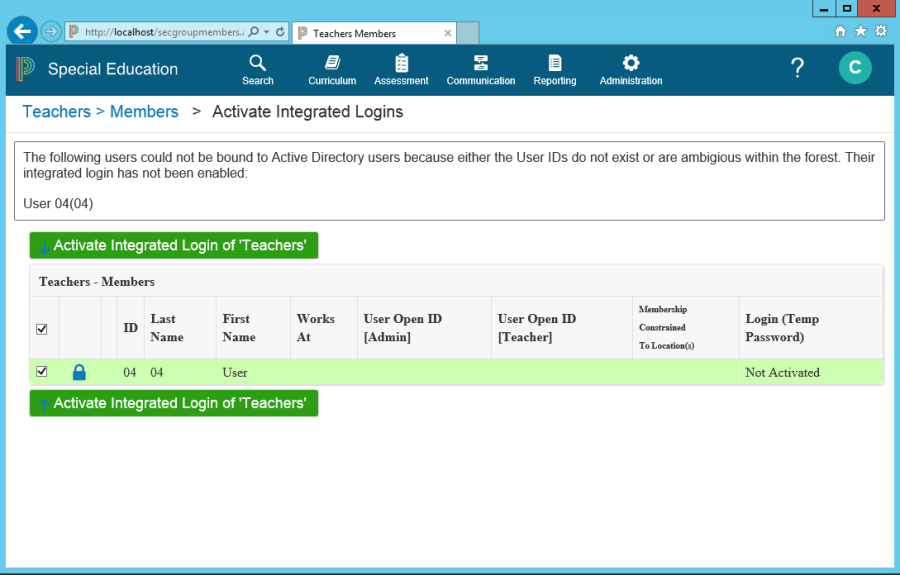Image resolution: width=900 pixels, height=575 pixels.
Task: Go to Teachers breadcrumb link
Action: [56, 112]
